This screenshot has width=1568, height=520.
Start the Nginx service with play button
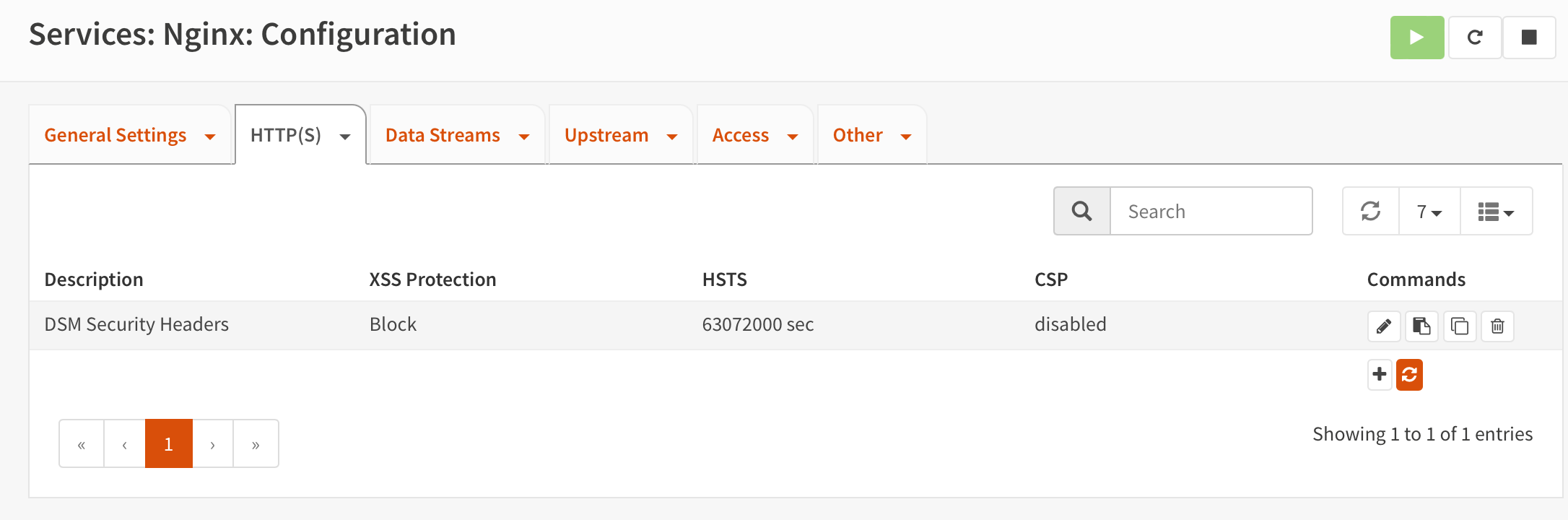pyautogui.click(x=1416, y=38)
